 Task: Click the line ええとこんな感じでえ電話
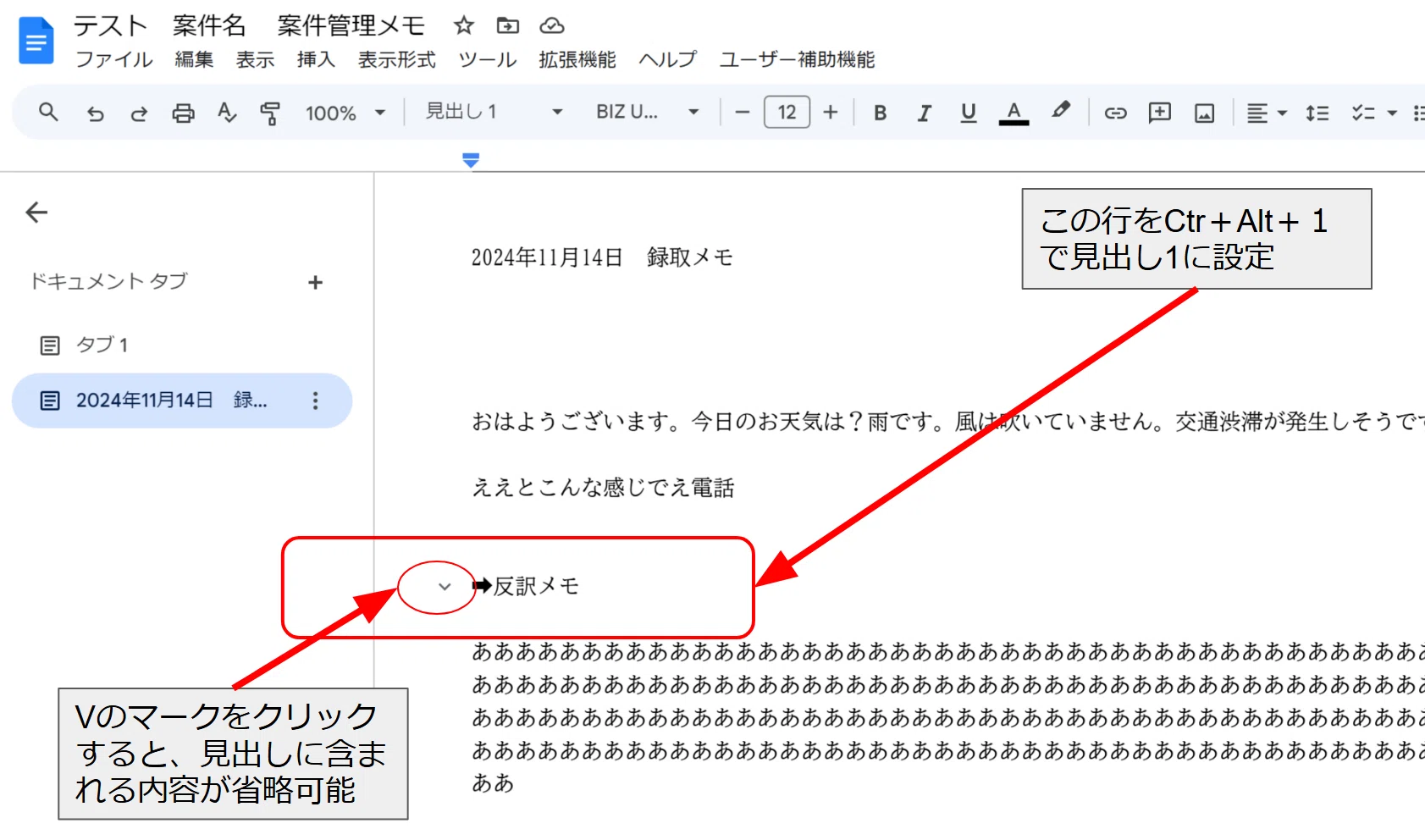tap(603, 488)
